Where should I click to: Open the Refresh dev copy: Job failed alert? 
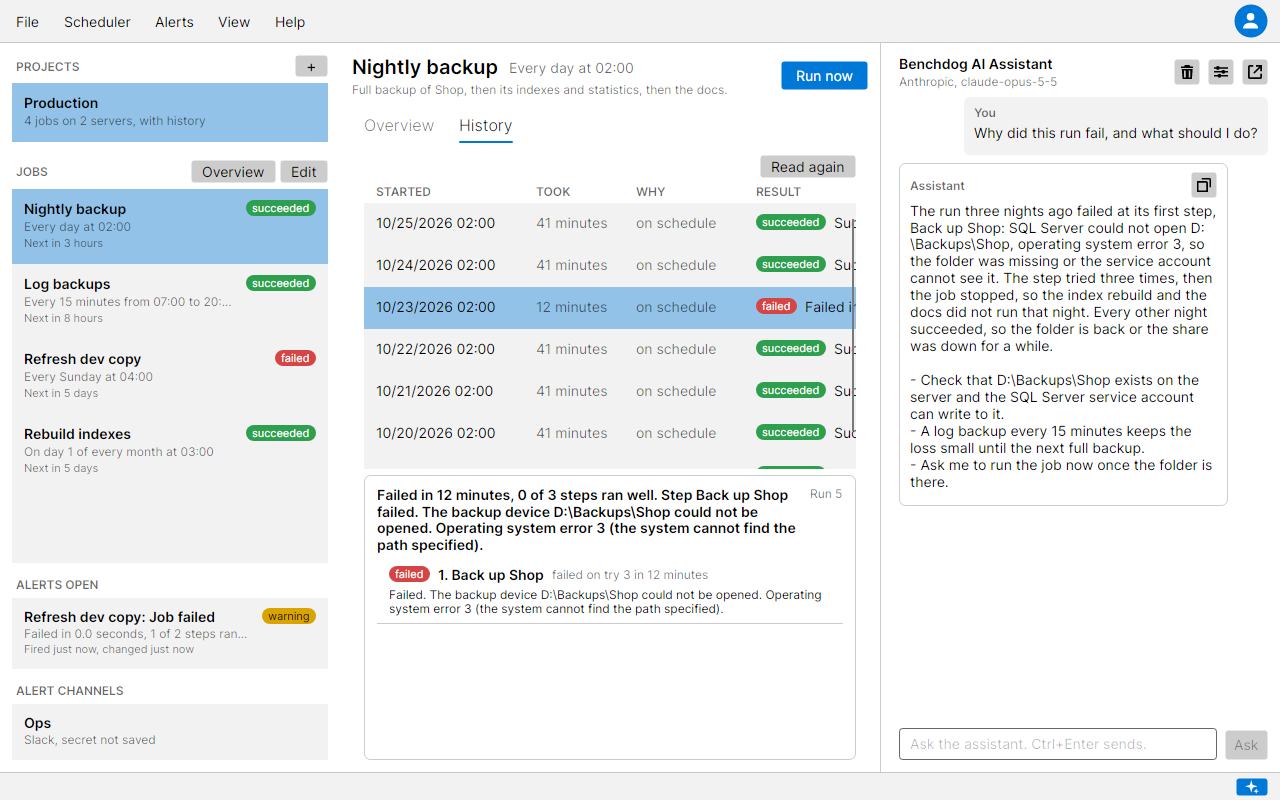(x=170, y=633)
